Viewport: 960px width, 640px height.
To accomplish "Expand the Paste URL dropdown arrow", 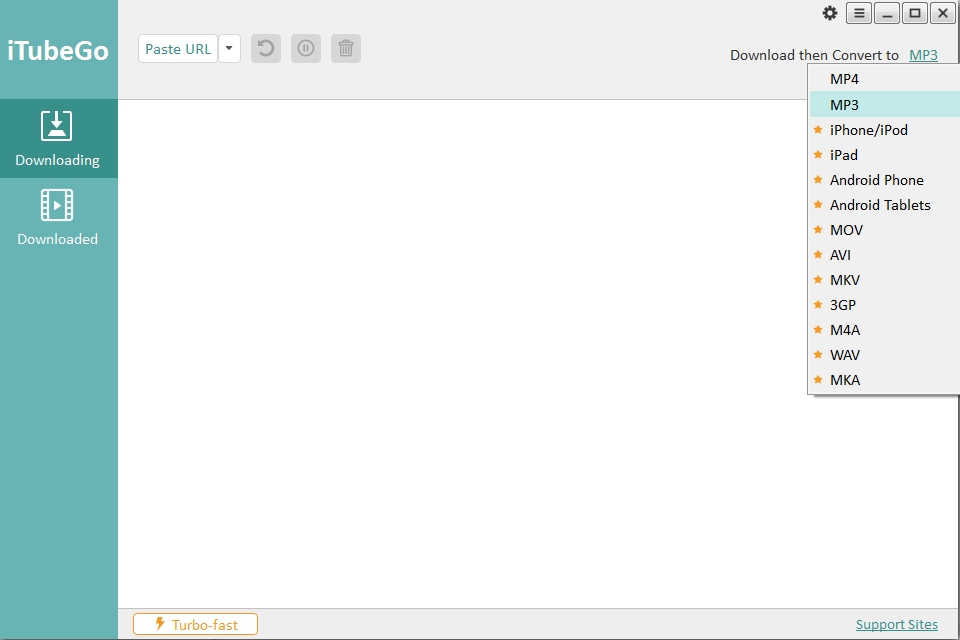I will [x=229, y=48].
